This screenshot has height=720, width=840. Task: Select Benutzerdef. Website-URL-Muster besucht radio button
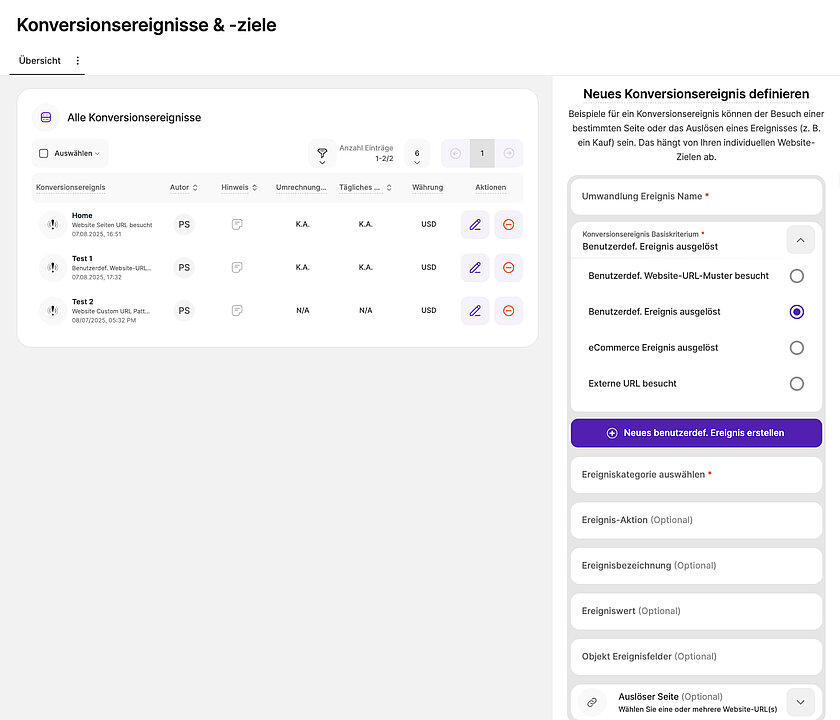(x=797, y=275)
